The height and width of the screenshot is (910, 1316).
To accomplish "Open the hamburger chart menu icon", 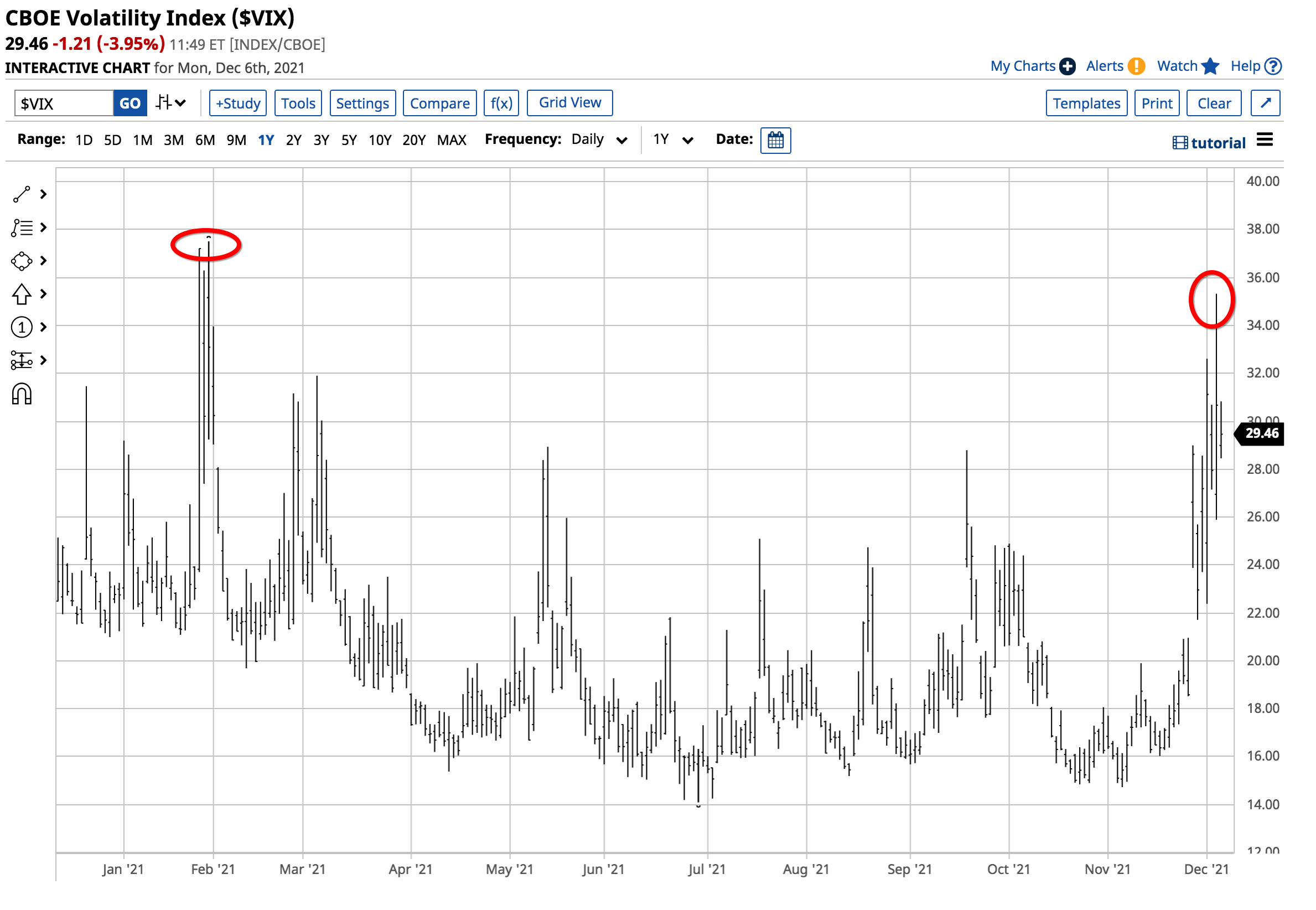I will (x=1265, y=139).
